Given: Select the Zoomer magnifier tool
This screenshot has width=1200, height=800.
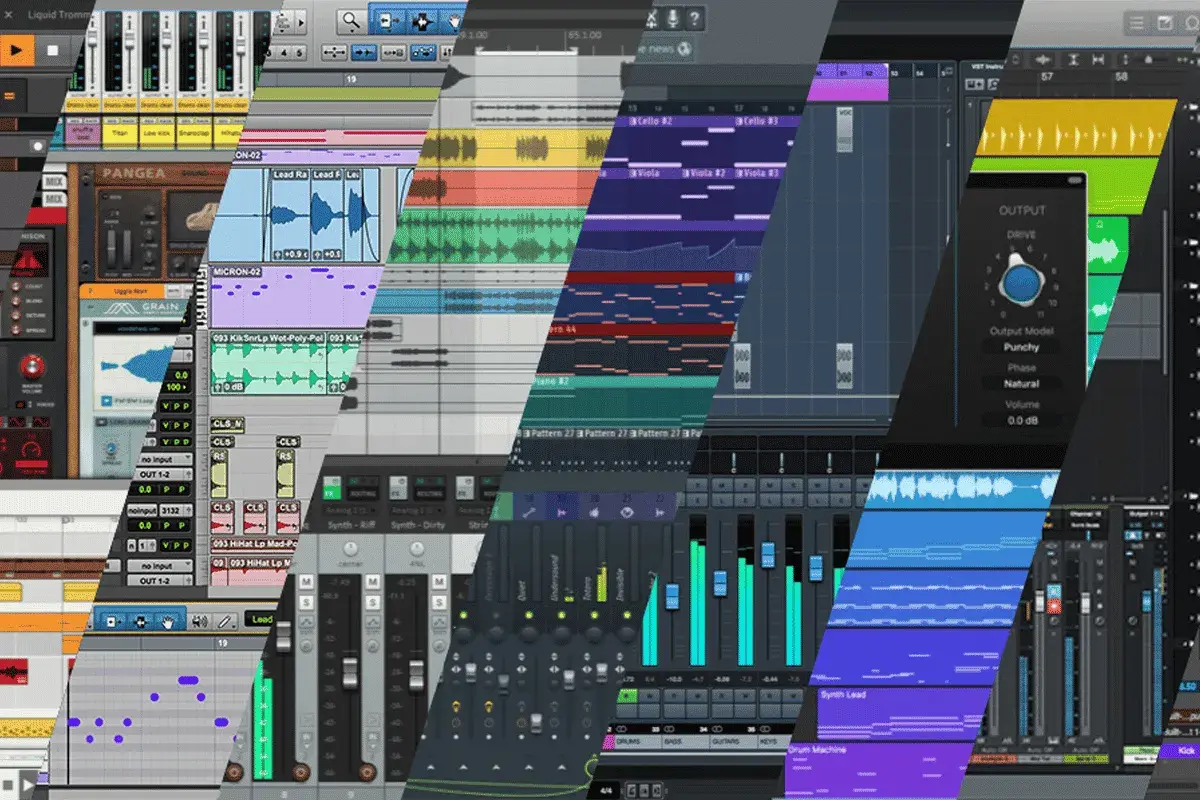Looking at the screenshot, I should click(x=351, y=19).
